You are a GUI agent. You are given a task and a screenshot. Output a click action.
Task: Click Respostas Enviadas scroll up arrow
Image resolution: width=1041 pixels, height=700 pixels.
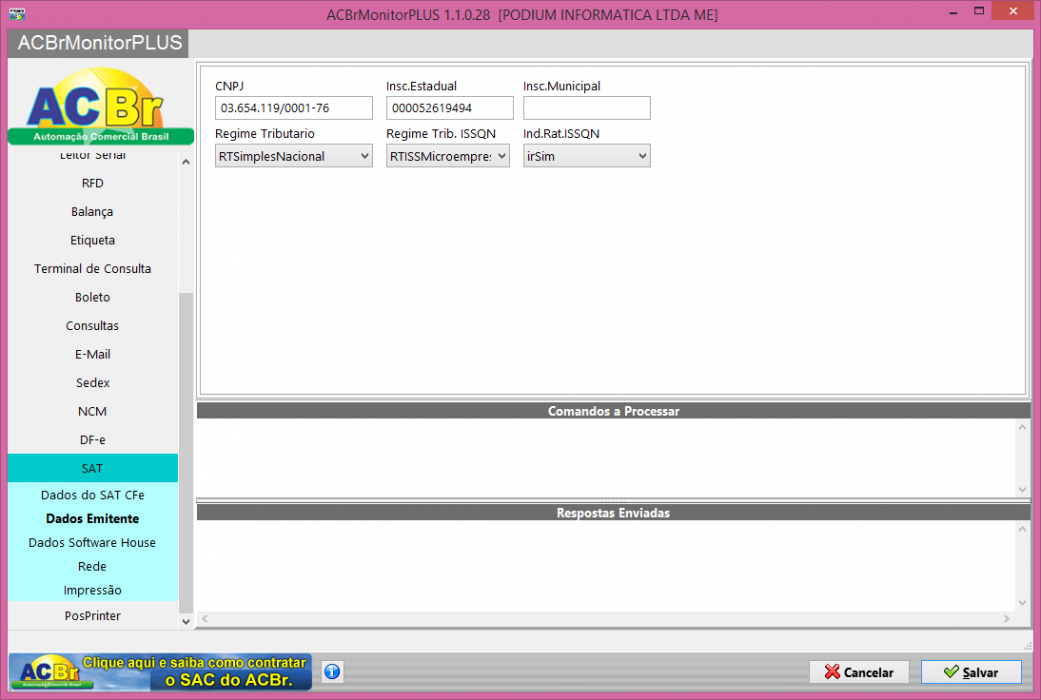coord(1022,529)
